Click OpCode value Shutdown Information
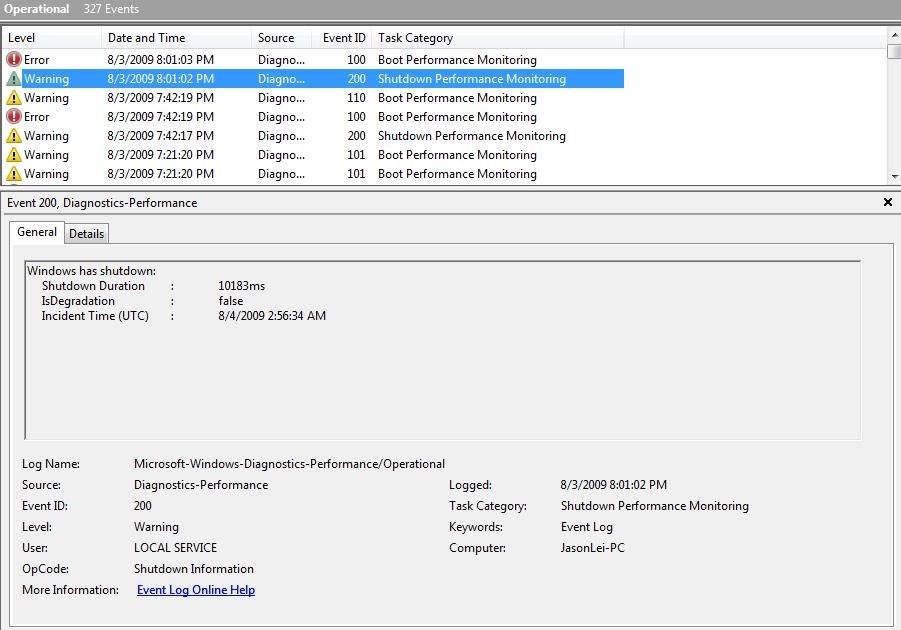Viewport: 901px width, 630px height. point(194,568)
